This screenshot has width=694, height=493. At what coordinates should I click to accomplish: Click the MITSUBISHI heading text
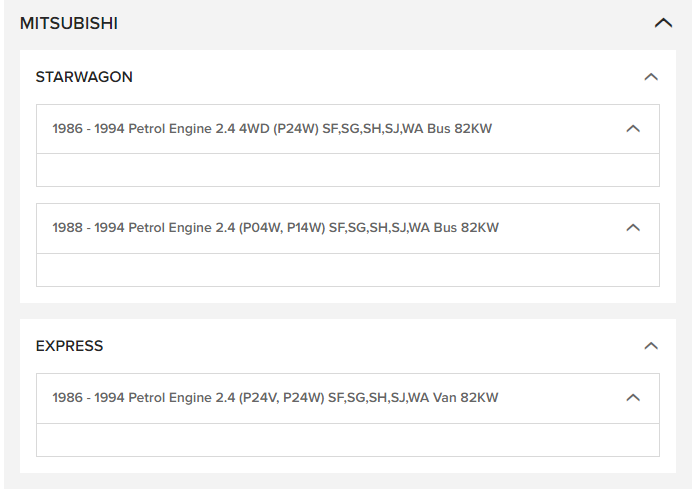coord(69,23)
